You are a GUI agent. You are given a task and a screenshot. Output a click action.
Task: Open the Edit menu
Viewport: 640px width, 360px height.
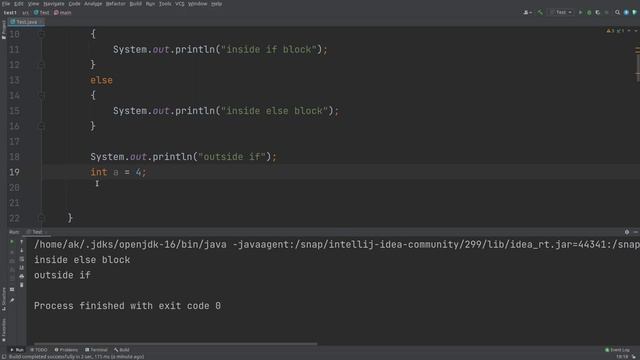(19, 4)
